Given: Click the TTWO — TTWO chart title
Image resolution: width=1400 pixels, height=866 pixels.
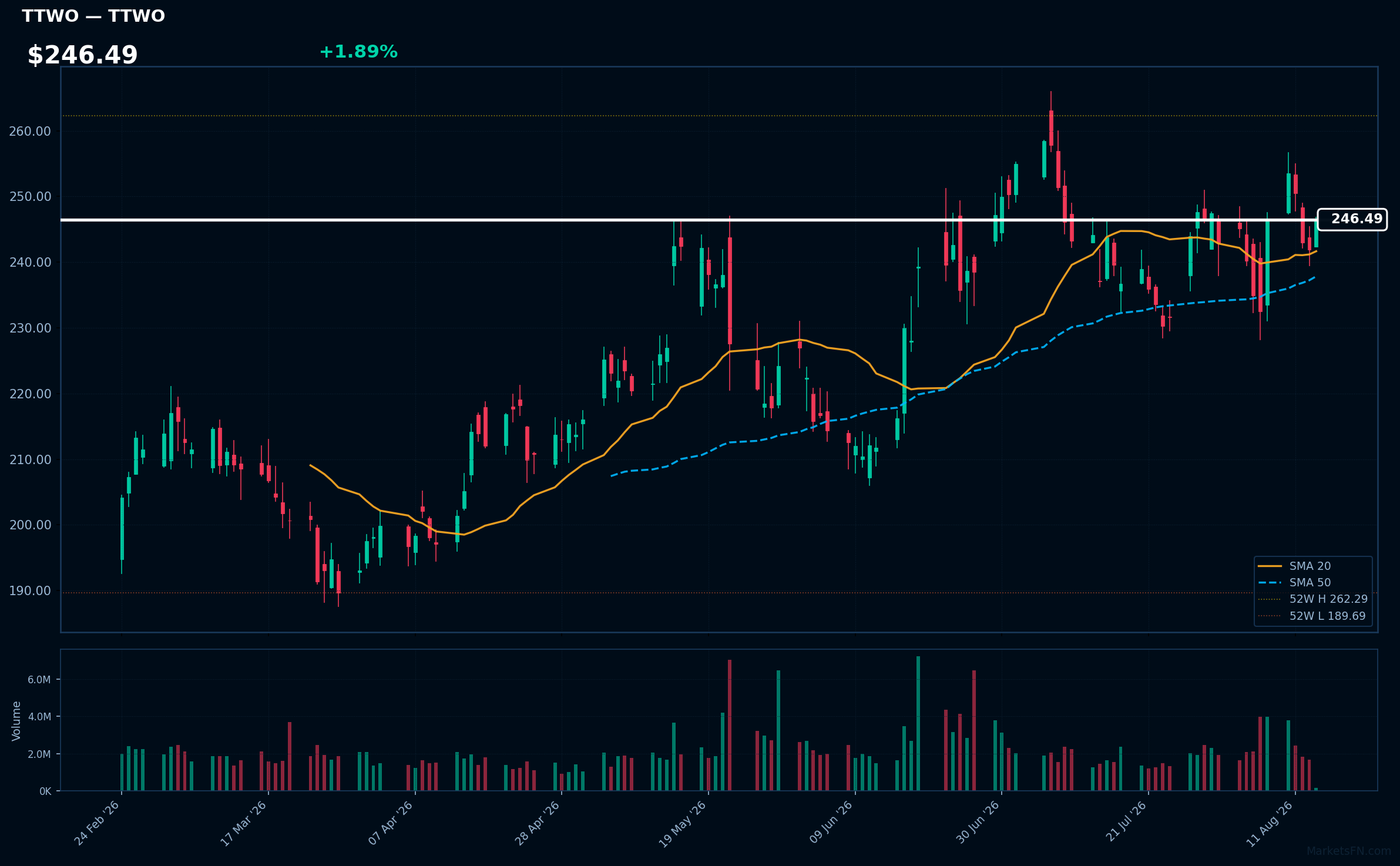Looking at the screenshot, I should 93,16.
